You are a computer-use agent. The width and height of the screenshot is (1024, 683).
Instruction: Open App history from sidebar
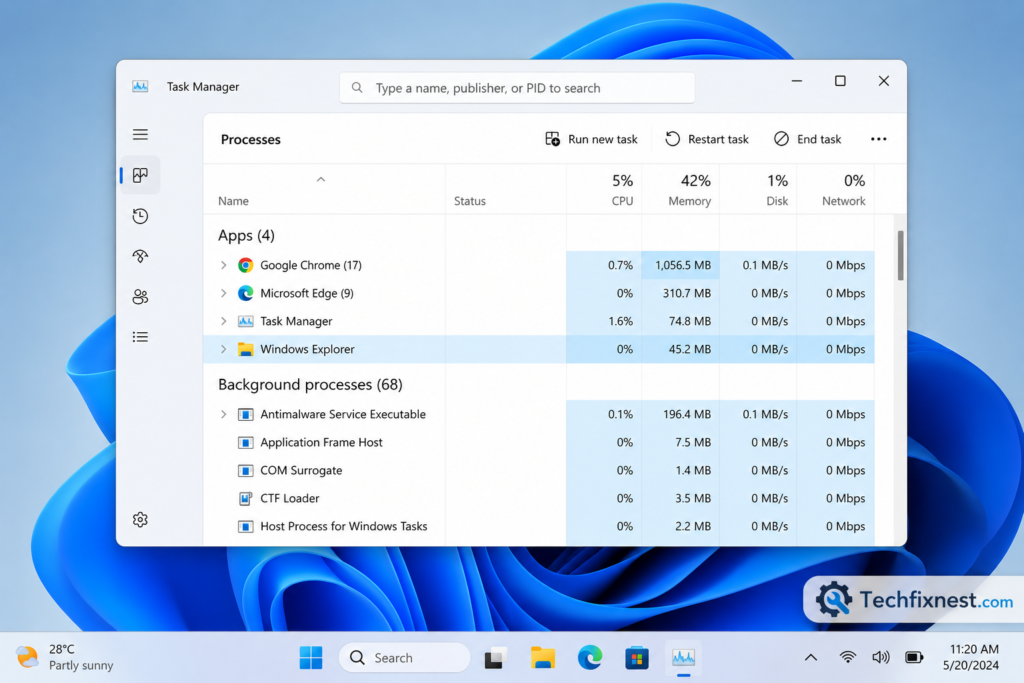tap(140, 216)
